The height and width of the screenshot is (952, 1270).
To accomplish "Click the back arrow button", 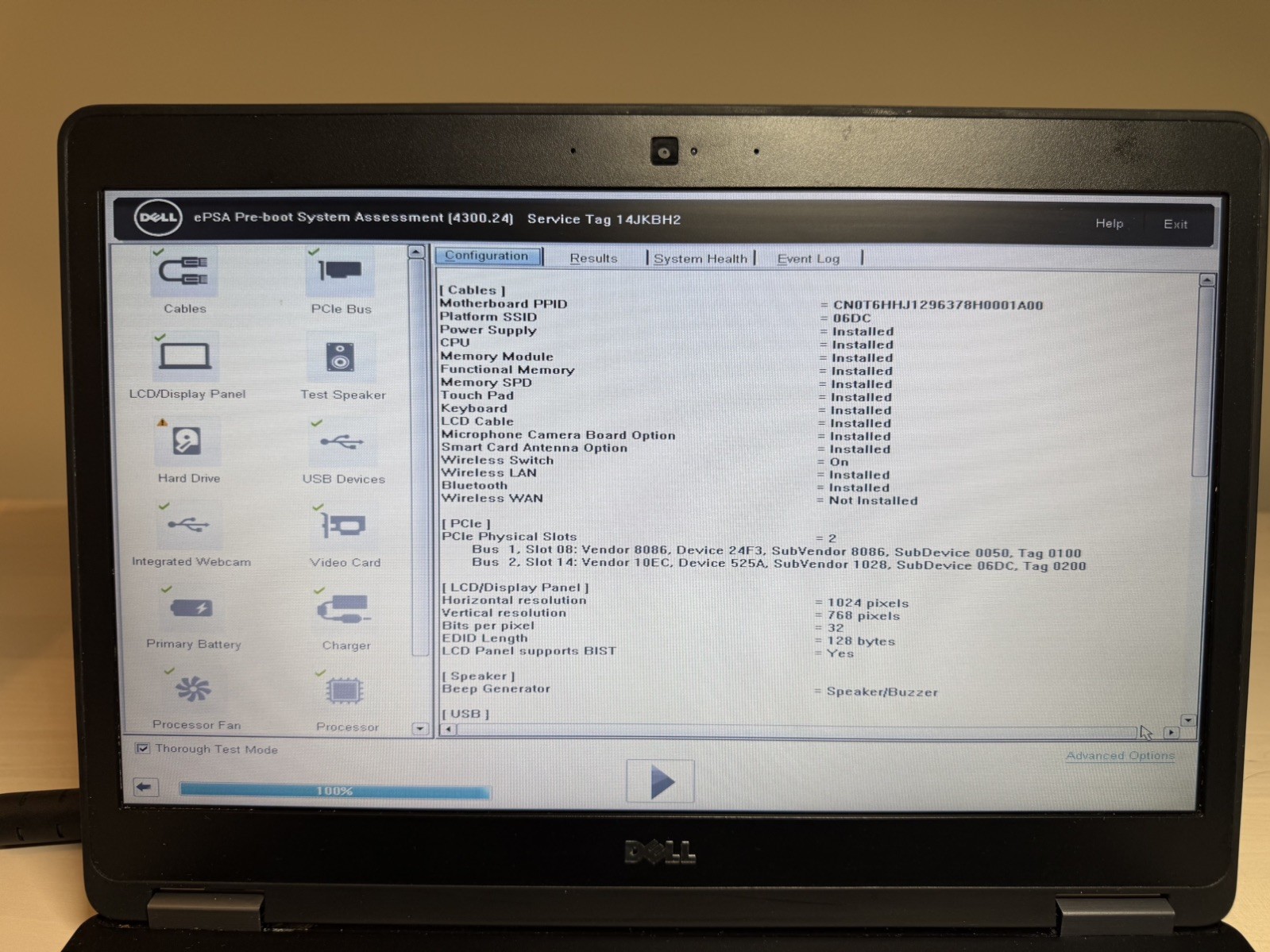I will [x=145, y=787].
